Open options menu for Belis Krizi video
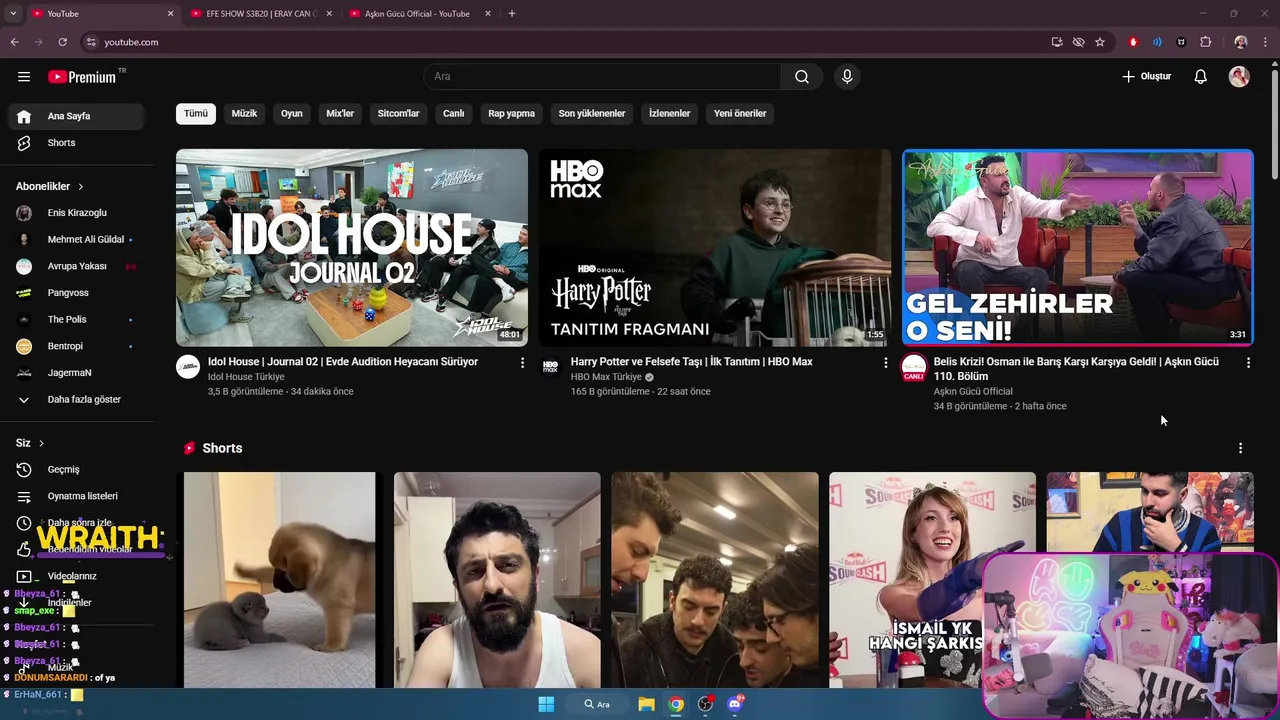 tap(1248, 363)
